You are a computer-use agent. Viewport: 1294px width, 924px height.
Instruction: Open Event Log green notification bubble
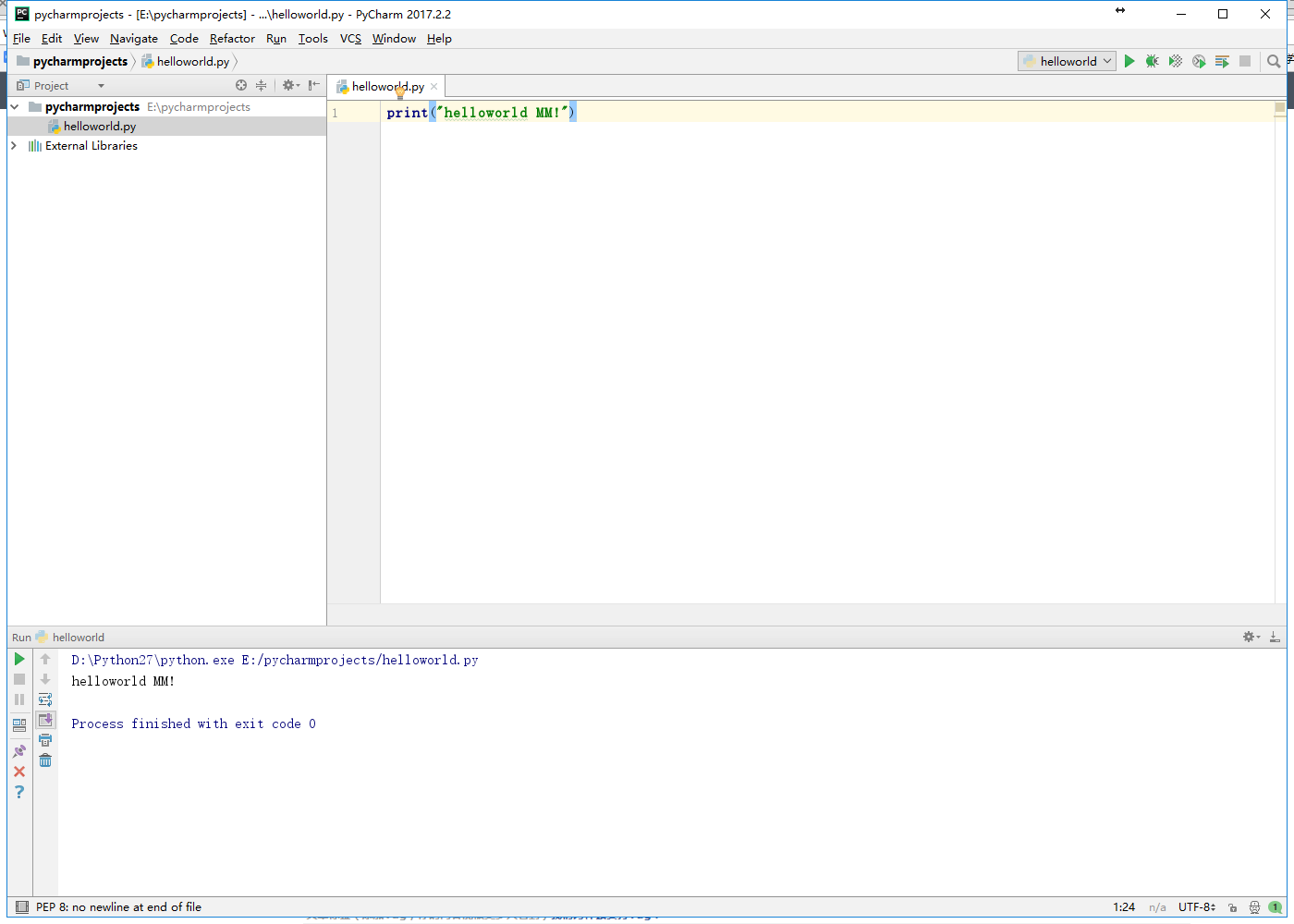1276,907
